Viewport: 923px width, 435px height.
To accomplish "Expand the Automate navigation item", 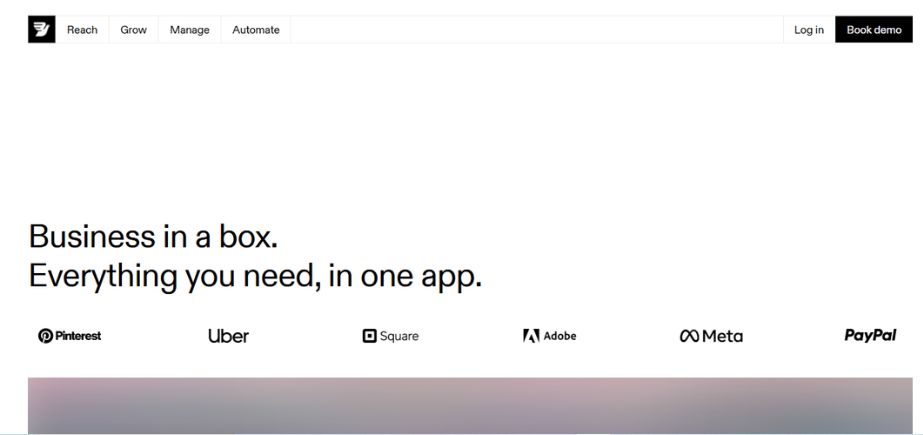I will click(256, 30).
